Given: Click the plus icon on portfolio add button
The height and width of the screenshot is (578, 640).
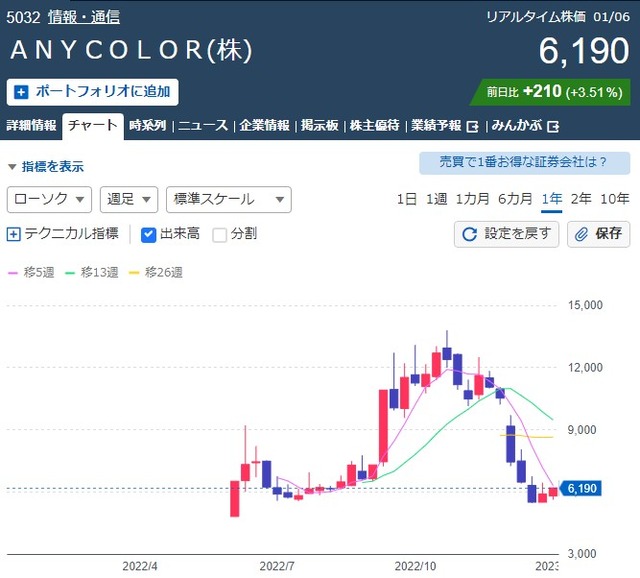Looking at the screenshot, I should pyautogui.click(x=21, y=92).
